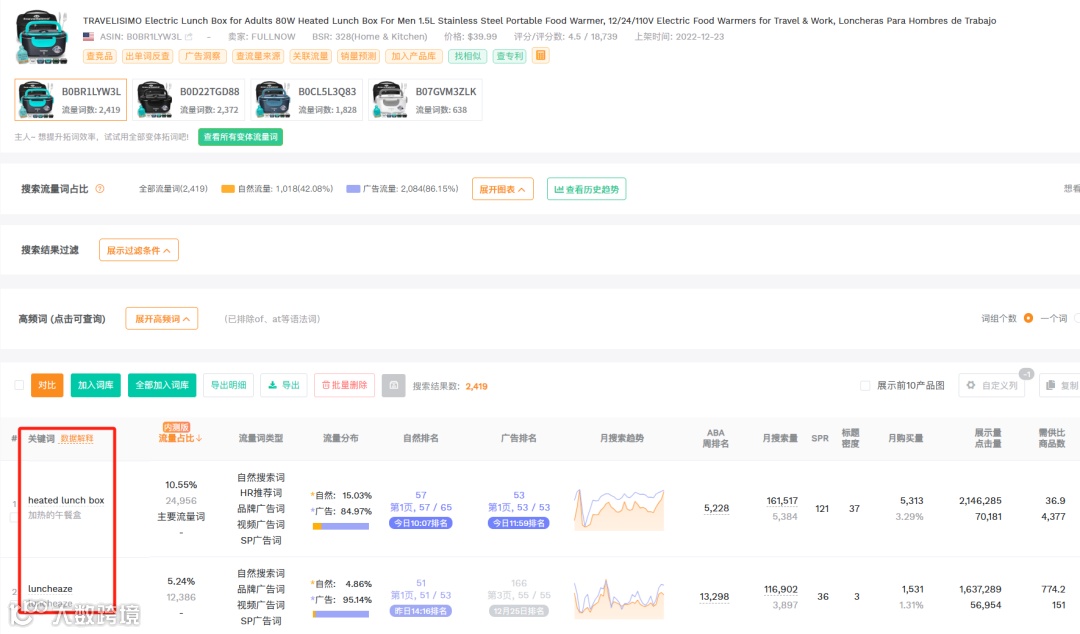Click the ABA周排名 column header
The height and width of the screenshot is (634, 1080).
[716, 438]
